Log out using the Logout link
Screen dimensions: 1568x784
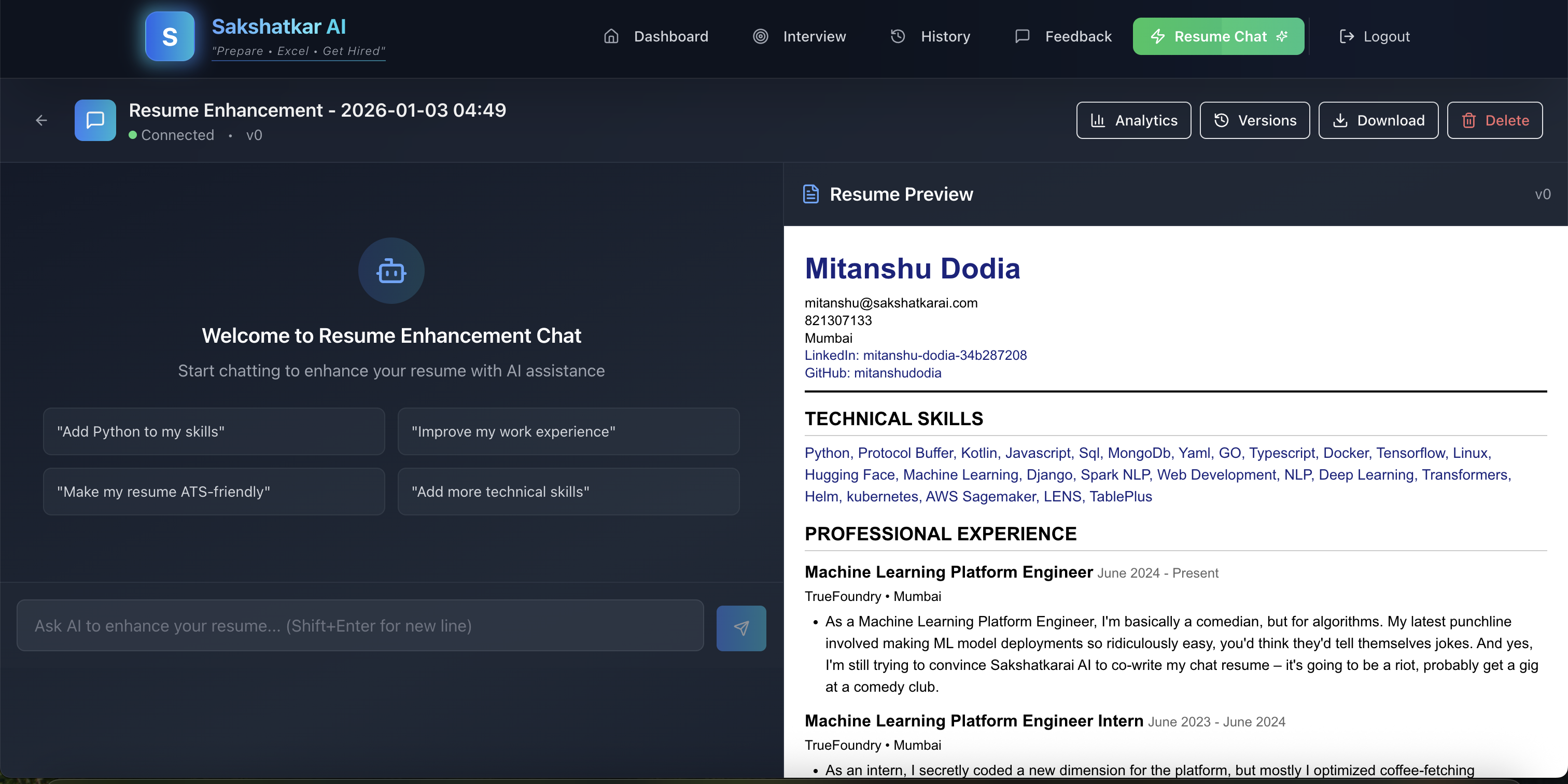(1375, 36)
